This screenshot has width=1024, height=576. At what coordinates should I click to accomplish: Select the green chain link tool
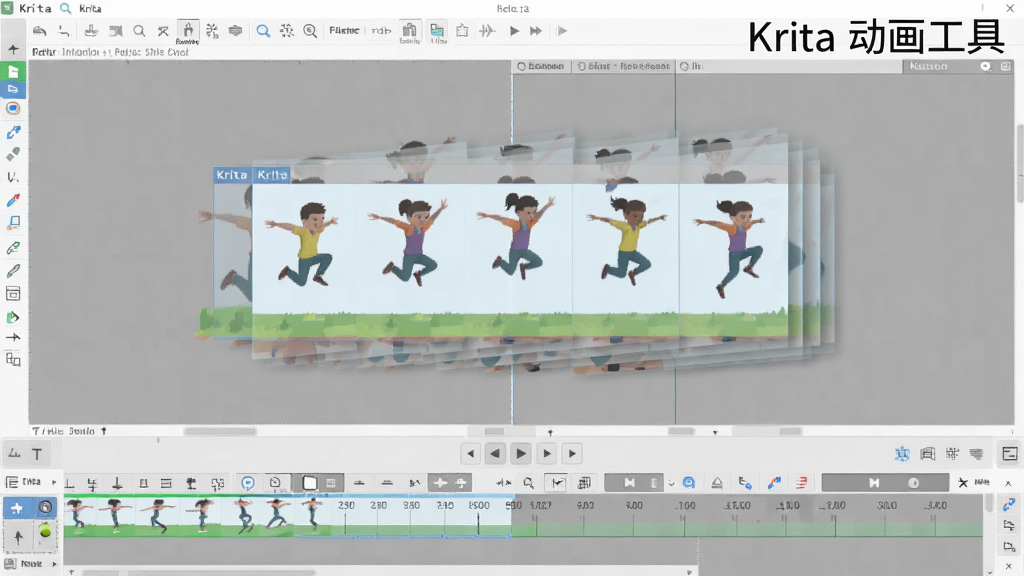(x=13, y=248)
